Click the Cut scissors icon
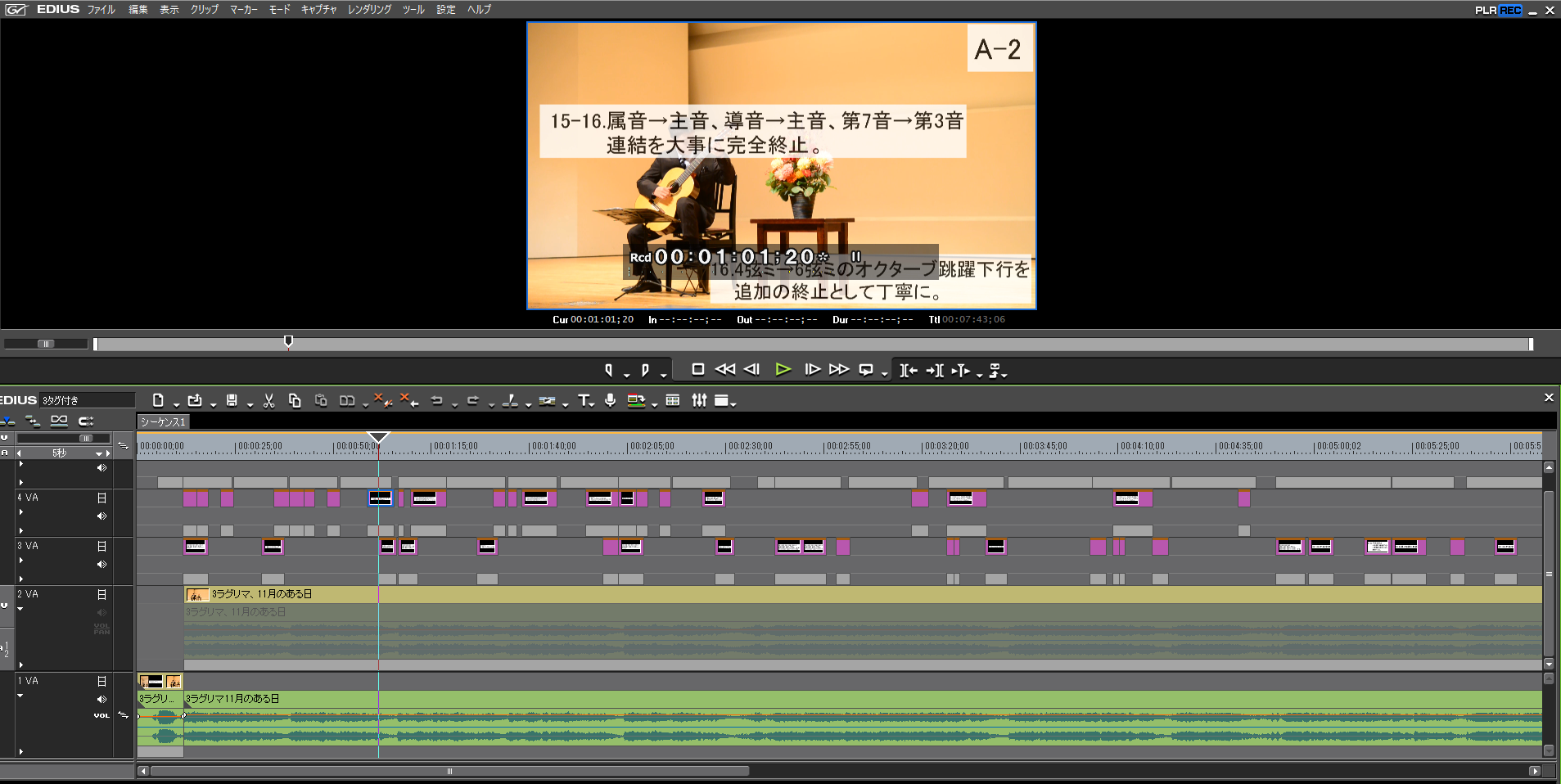Image resolution: width=1561 pixels, height=784 pixels. click(268, 400)
